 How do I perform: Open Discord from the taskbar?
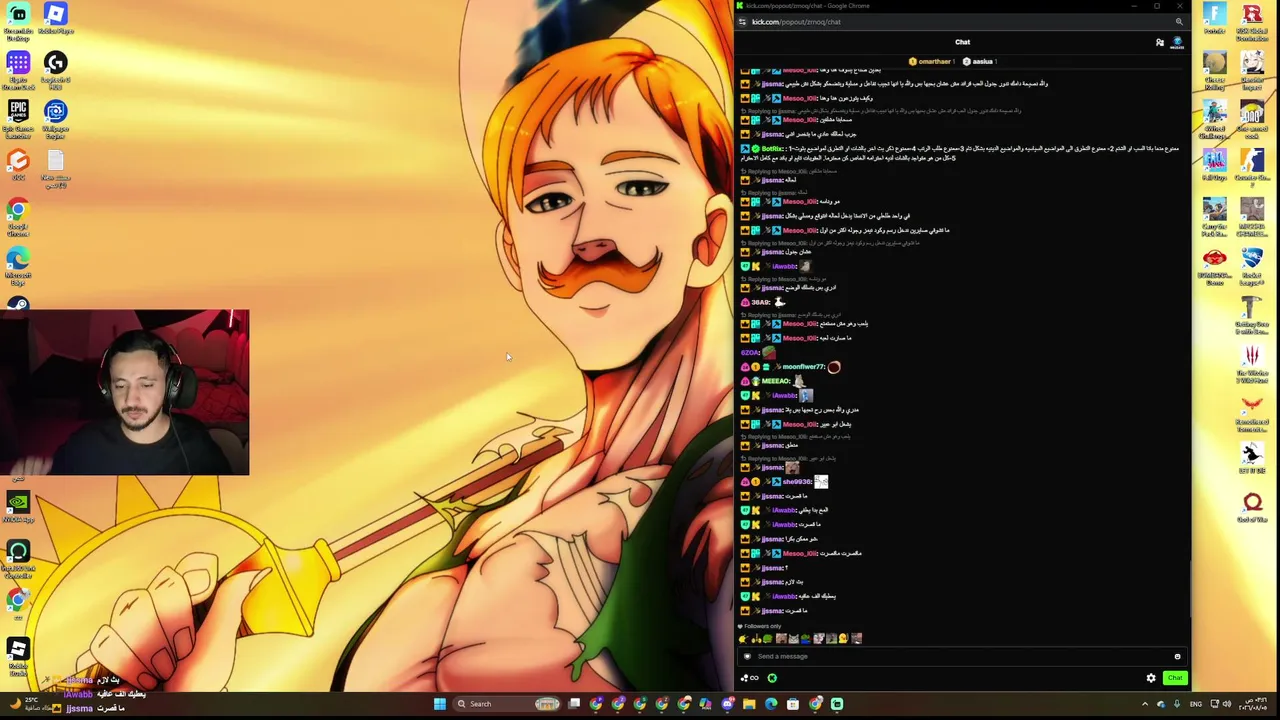(727, 704)
